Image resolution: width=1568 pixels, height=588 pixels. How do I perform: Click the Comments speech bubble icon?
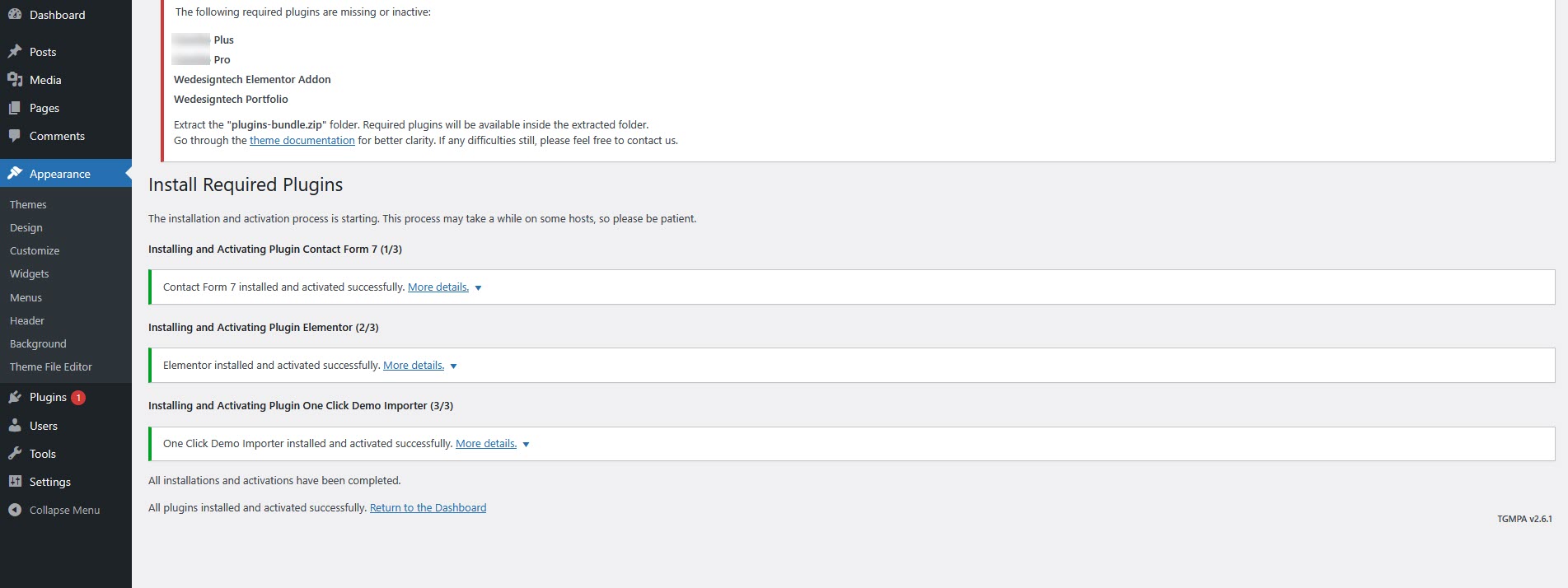[x=15, y=136]
